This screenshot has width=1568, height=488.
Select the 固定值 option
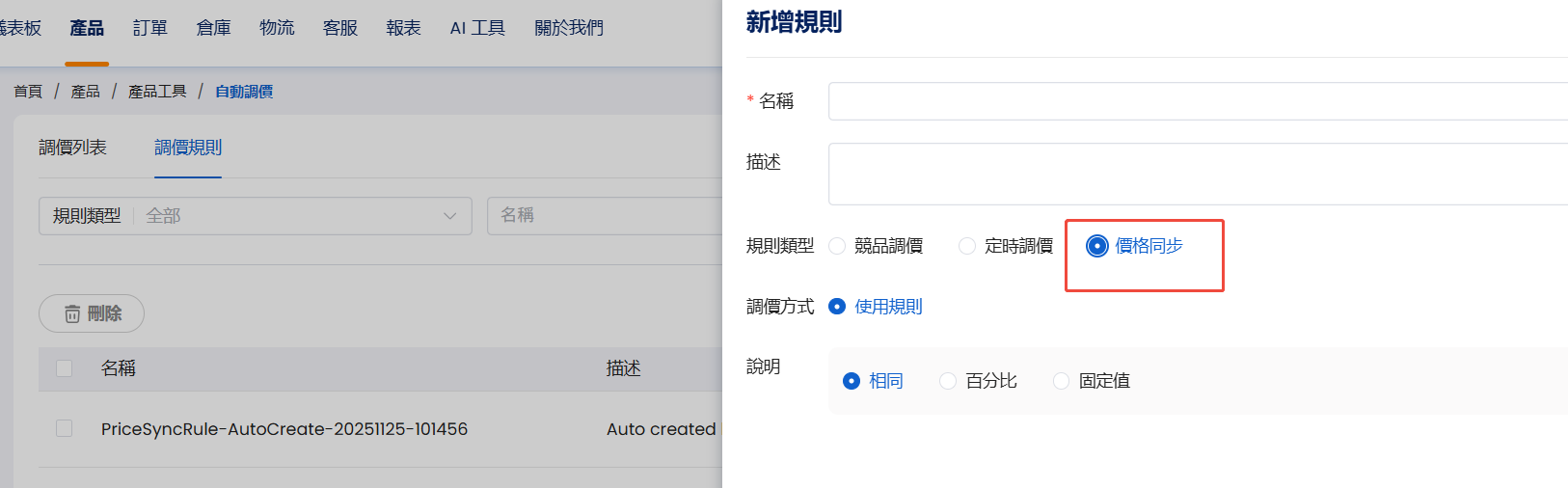1062,381
